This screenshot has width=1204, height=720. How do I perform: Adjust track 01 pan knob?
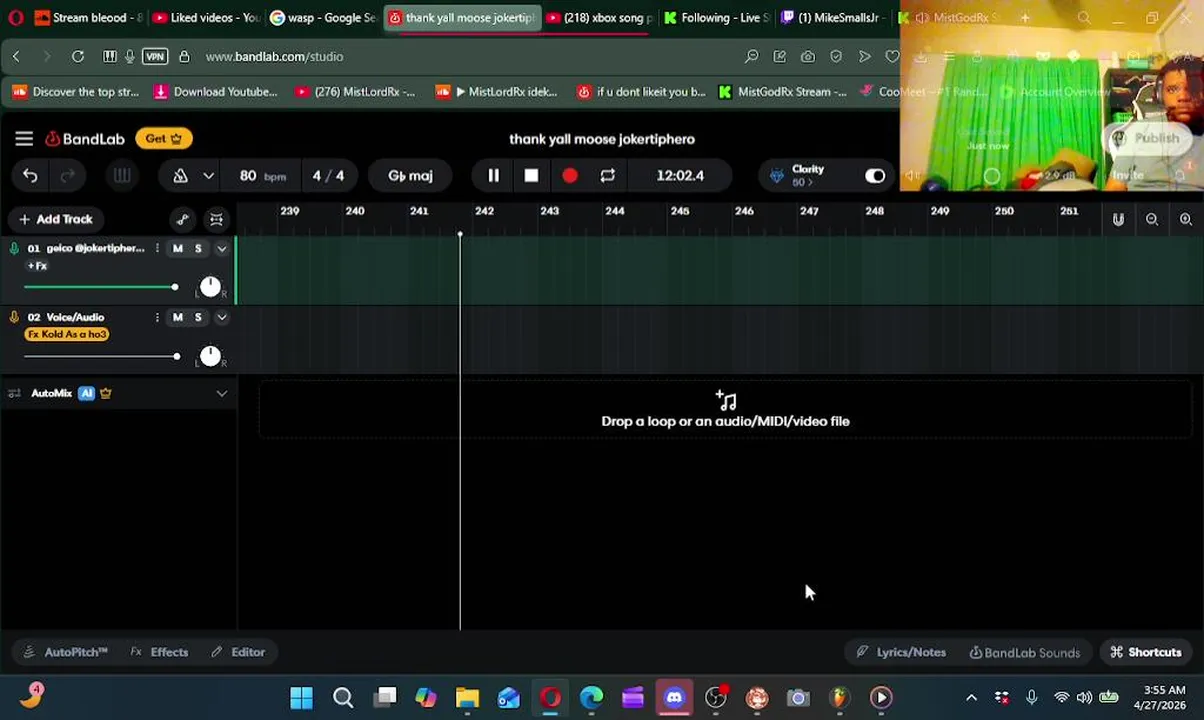[x=210, y=287]
